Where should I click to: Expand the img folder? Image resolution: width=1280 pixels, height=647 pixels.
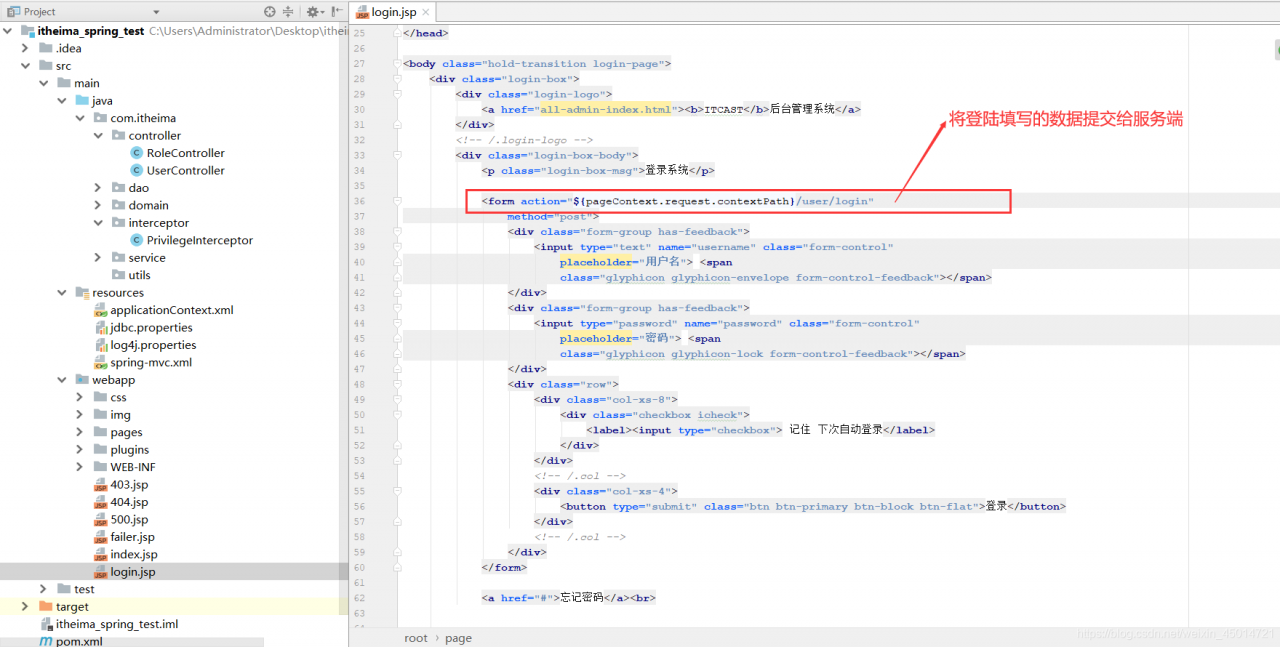[x=79, y=415]
